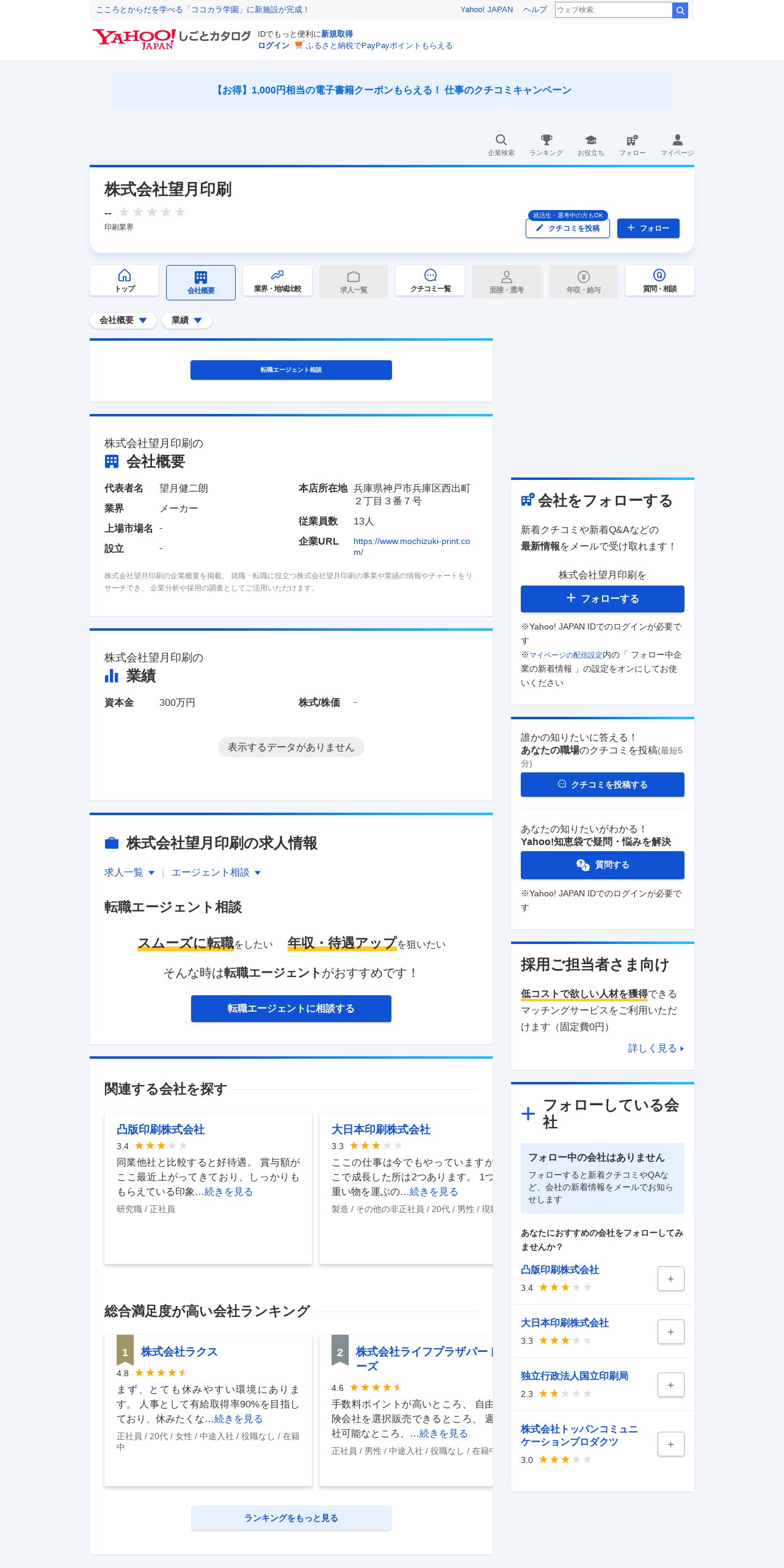Expand エージェント相談 dropdown link
This screenshot has height=1568, width=784.
[x=216, y=873]
